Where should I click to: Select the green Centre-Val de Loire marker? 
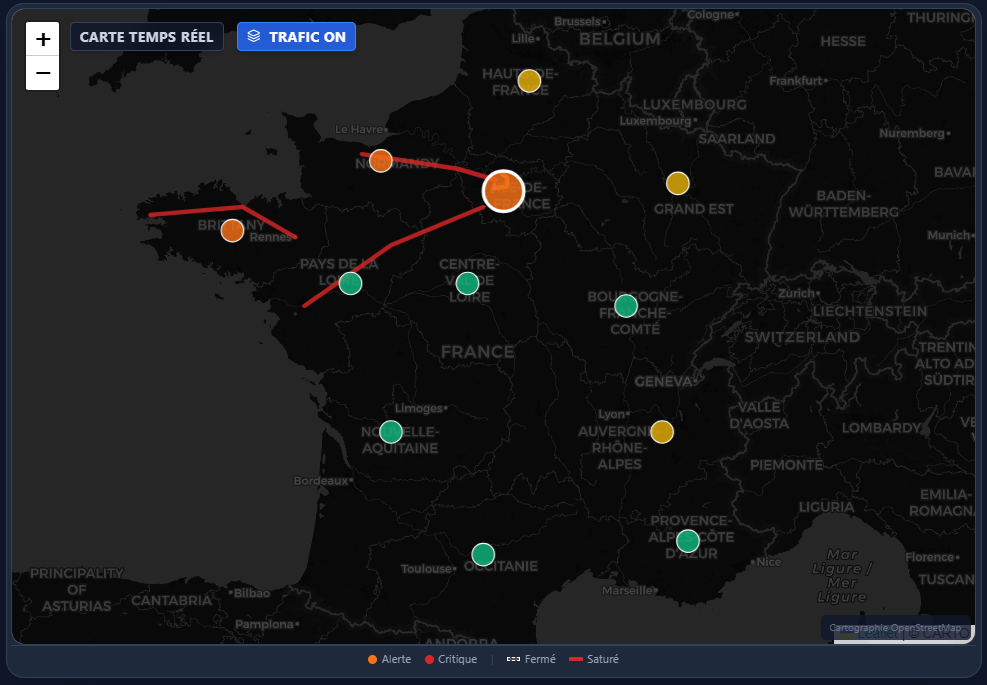pos(467,283)
